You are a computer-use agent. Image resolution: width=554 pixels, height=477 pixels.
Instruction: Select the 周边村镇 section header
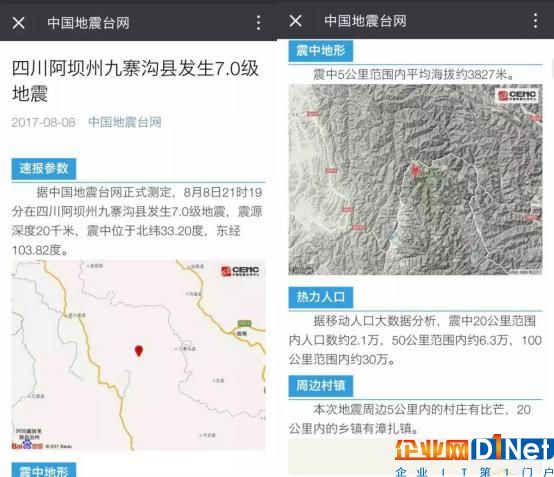tap(320, 385)
